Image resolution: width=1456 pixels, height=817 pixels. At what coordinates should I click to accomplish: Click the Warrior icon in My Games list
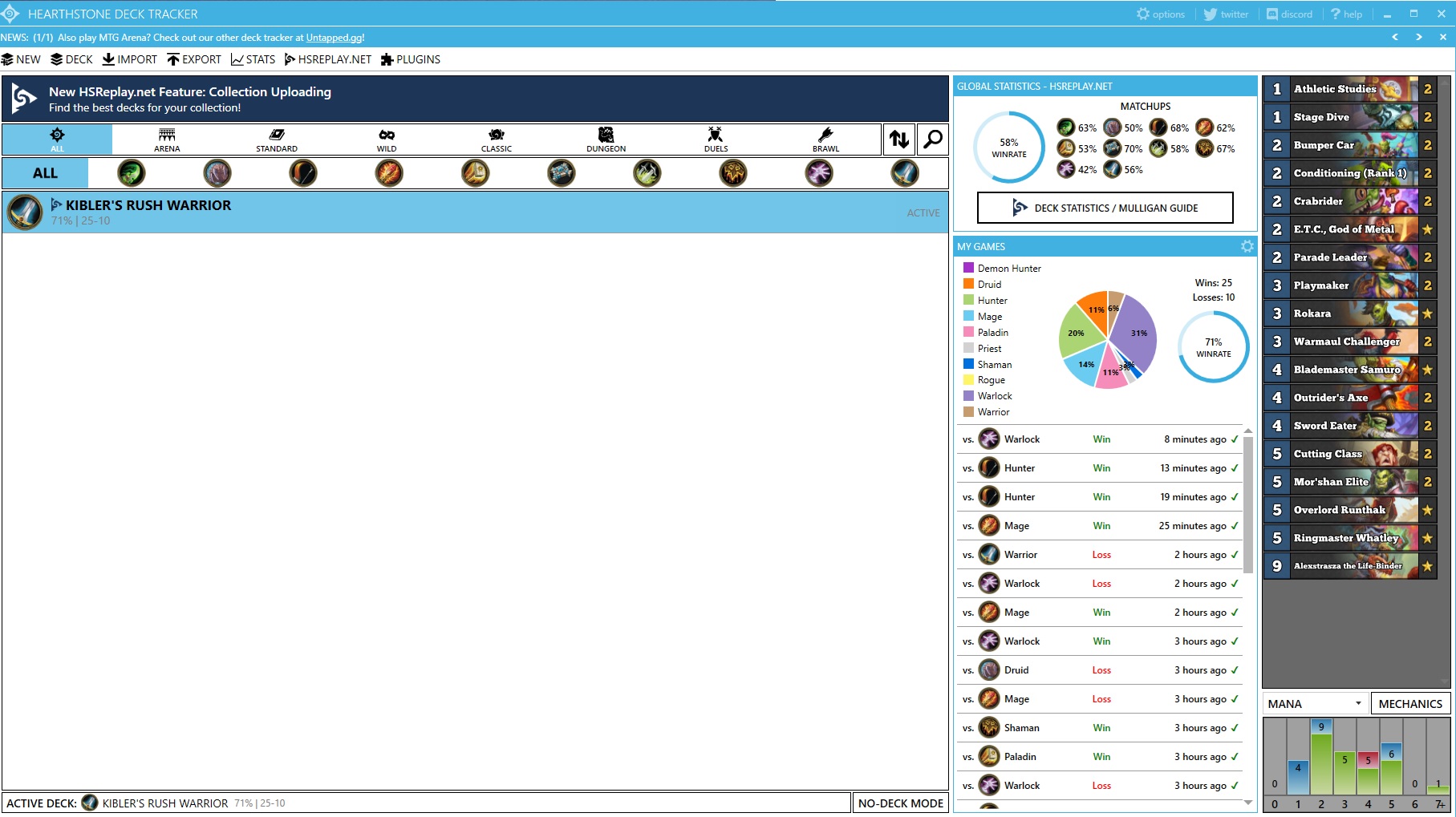(990, 555)
